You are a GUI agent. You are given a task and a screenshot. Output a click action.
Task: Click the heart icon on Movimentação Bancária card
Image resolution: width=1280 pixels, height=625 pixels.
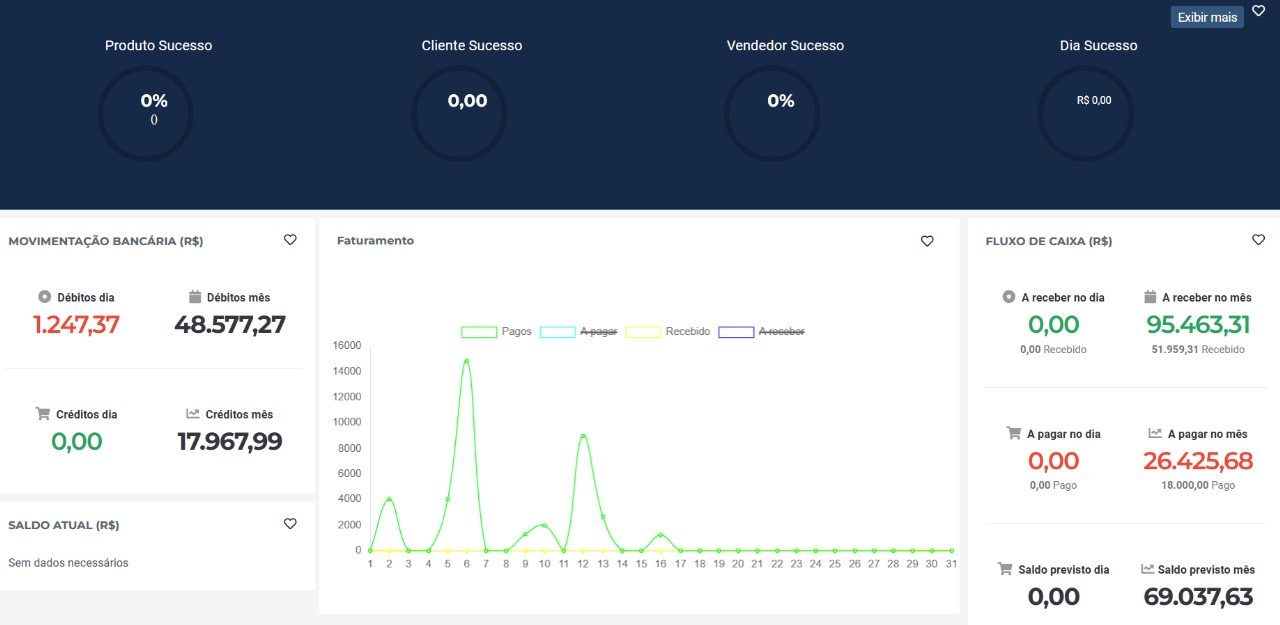coord(290,240)
